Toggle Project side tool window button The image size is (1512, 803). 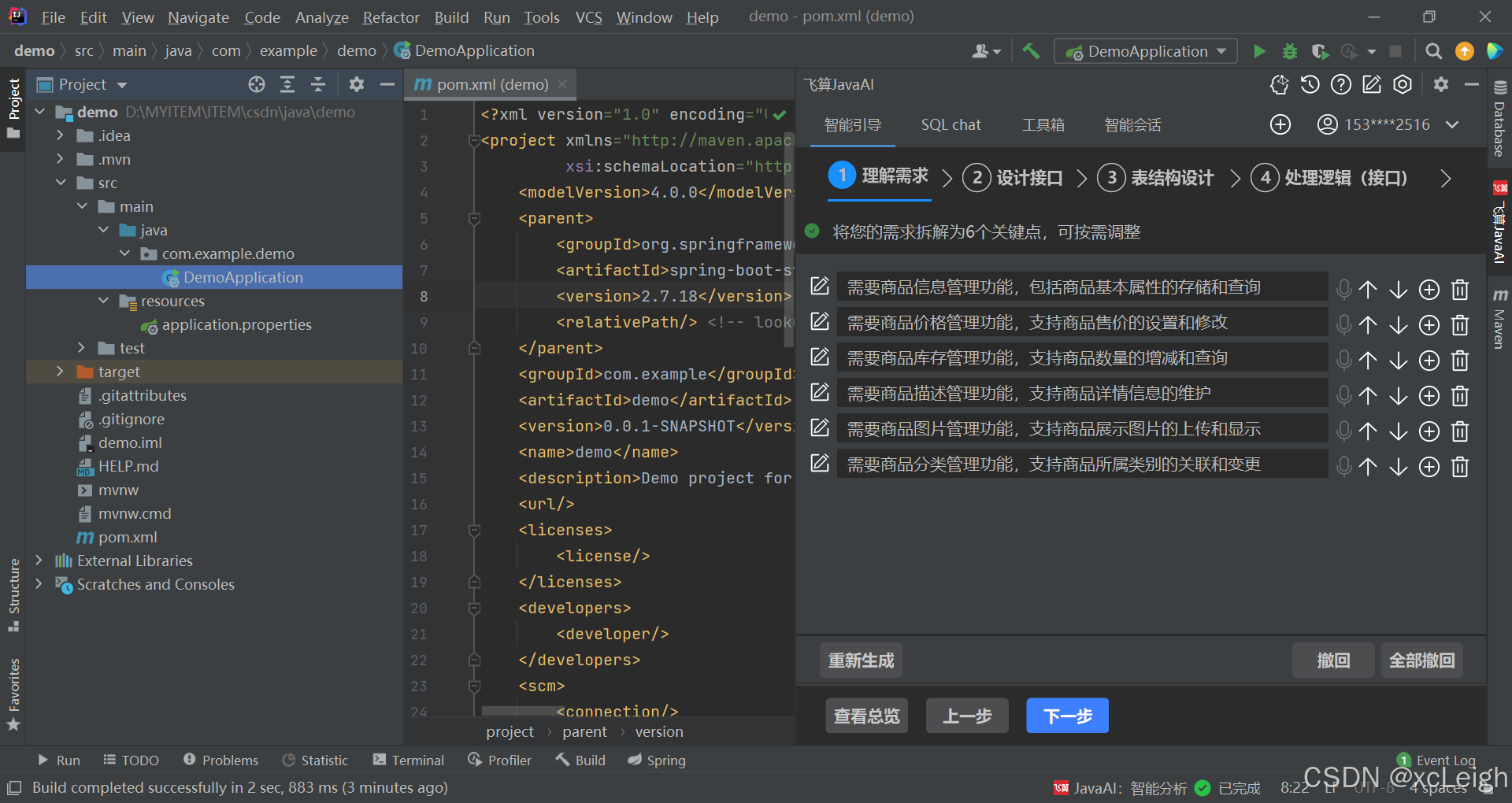[x=13, y=108]
